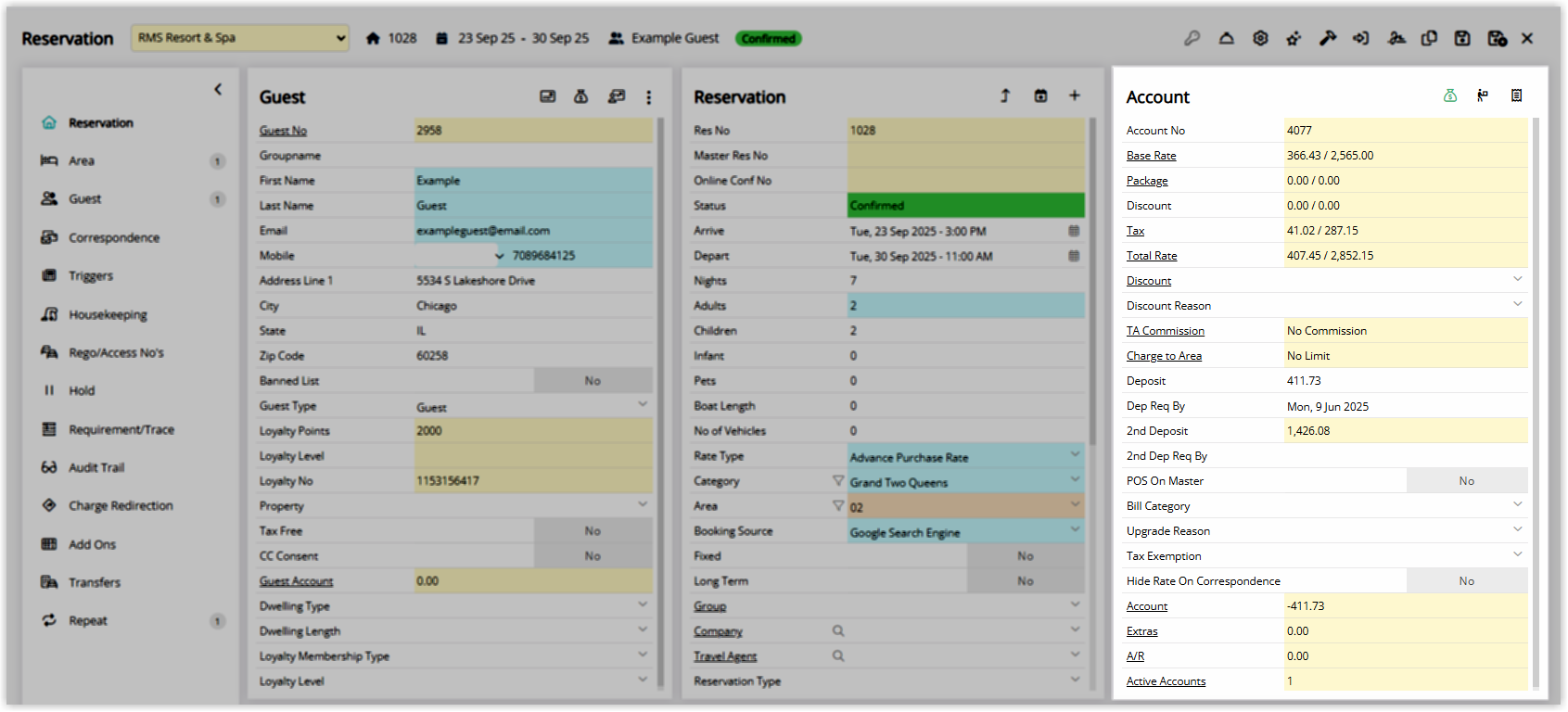This screenshot has height=712, width=1568.
Task: Click the filter funnel beside Category
Action: (838, 480)
